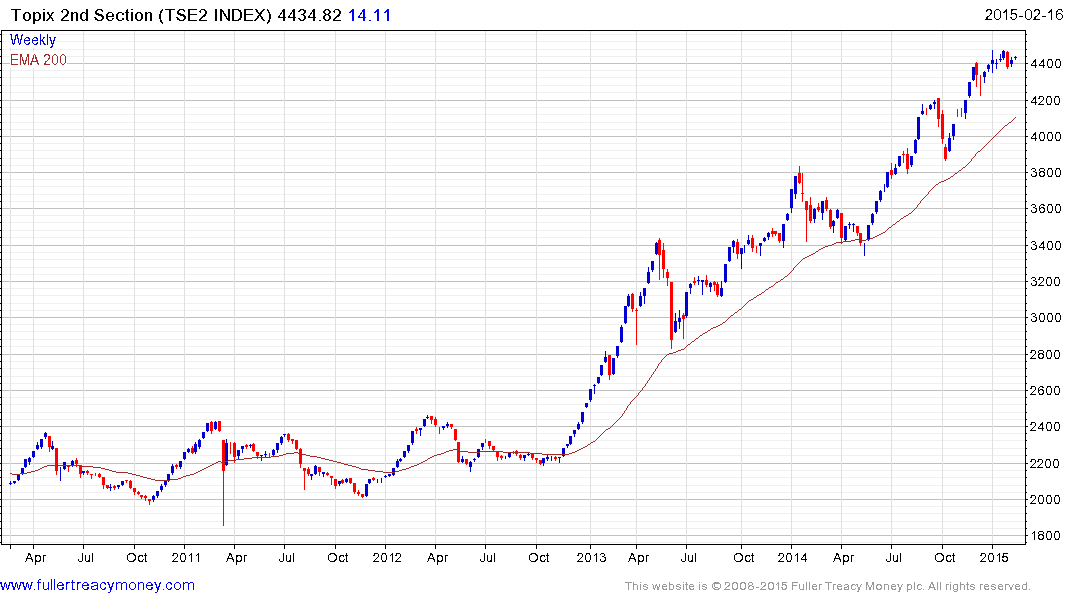Click the 3400 price axis label
1075x600 pixels.
point(1046,245)
